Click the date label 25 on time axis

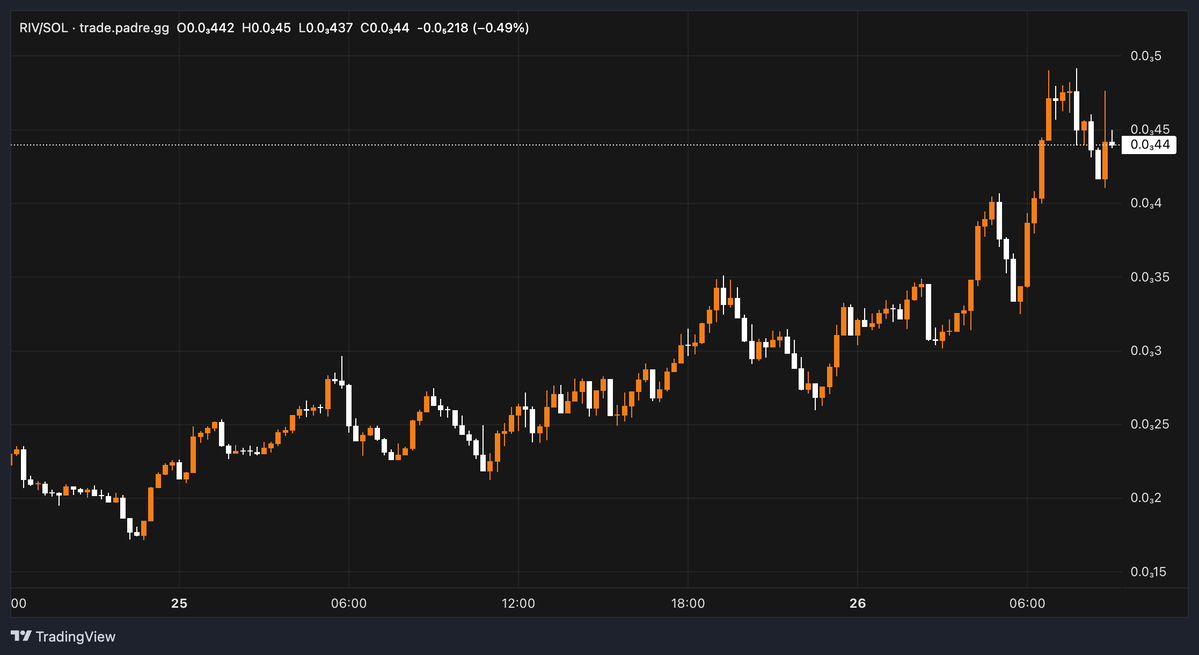[179, 604]
